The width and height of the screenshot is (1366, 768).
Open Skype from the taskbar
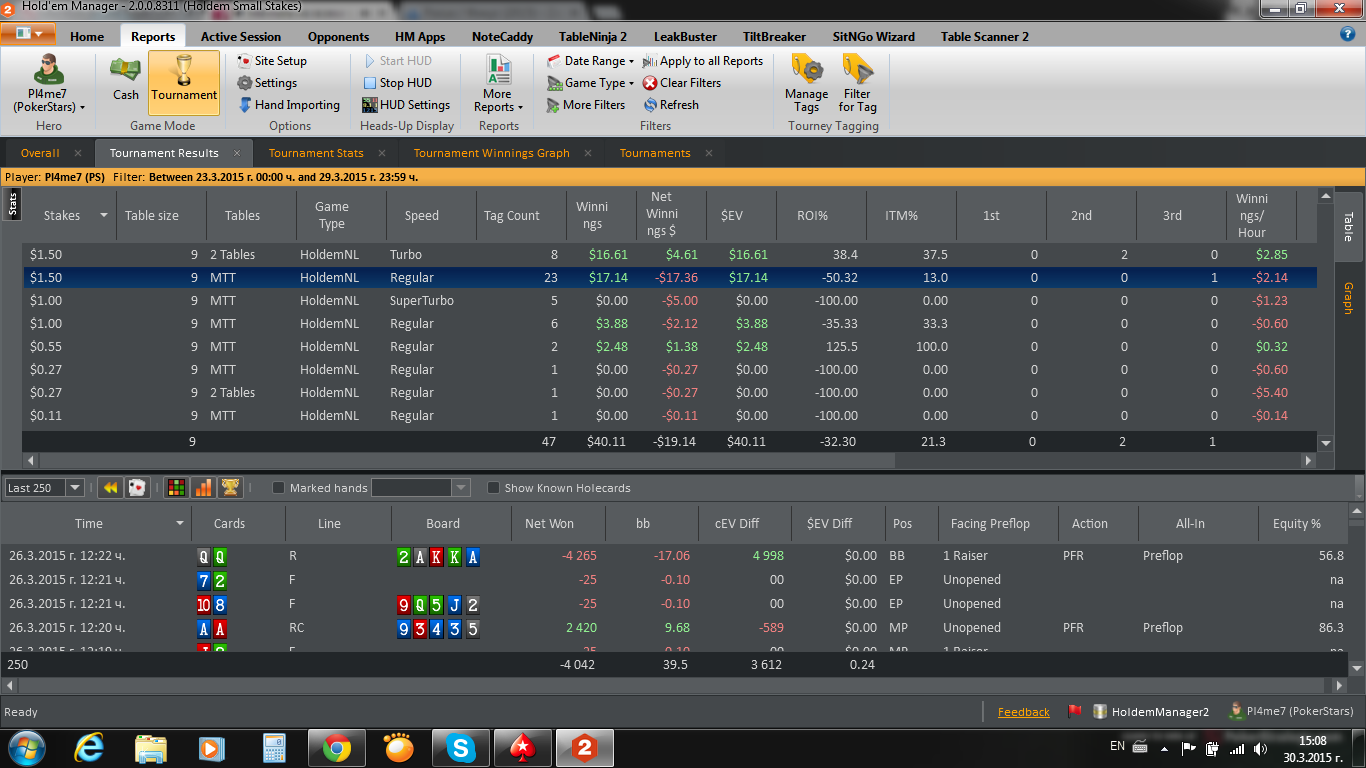pyautogui.click(x=460, y=748)
